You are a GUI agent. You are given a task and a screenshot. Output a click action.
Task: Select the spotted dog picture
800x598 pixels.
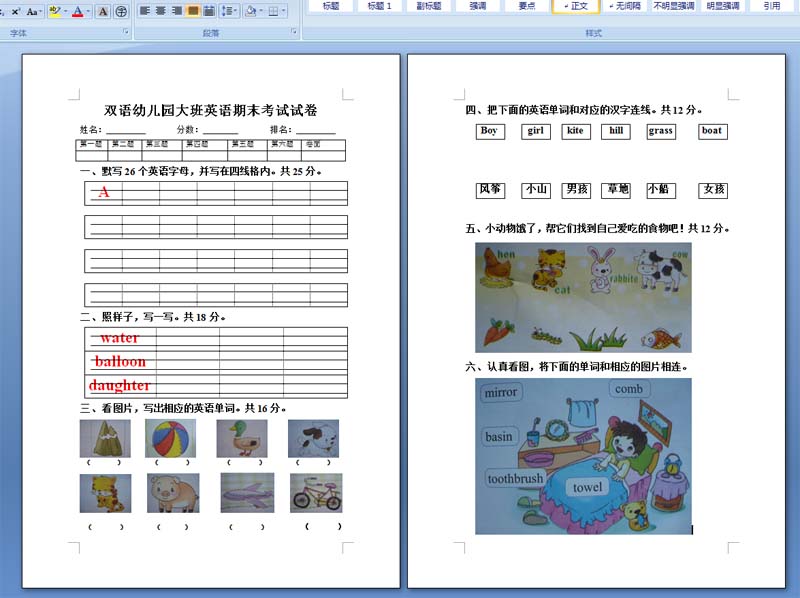coord(313,438)
